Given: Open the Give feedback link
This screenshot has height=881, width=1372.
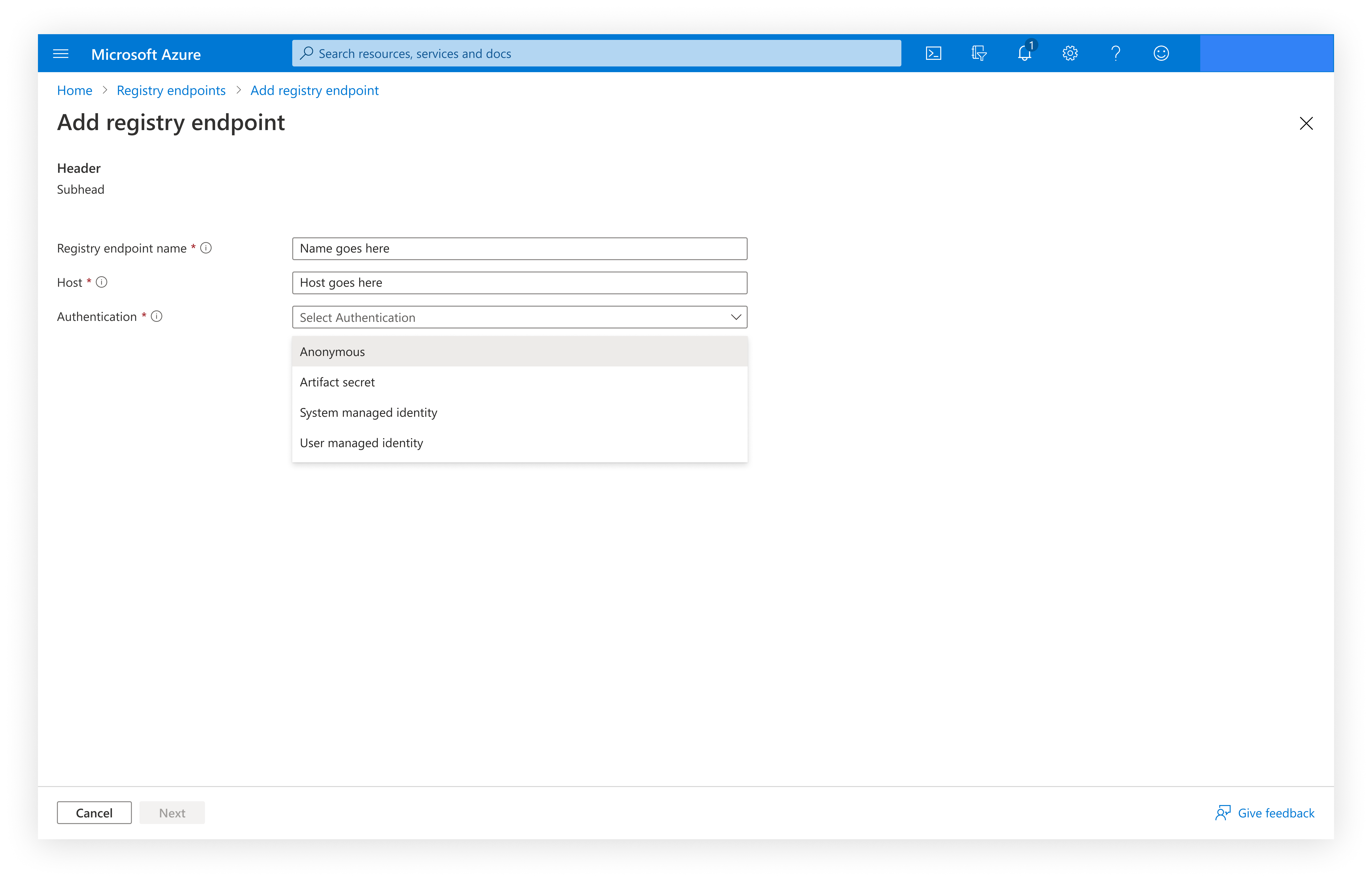Looking at the screenshot, I should pyautogui.click(x=1276, y=812).
